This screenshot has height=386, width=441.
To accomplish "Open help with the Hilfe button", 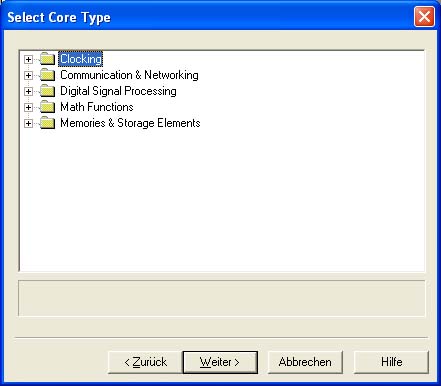I will click(x=391, y=362).
